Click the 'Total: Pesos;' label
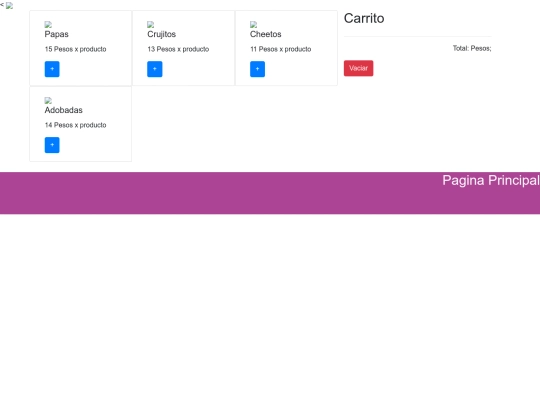Image resolution: width=540 pixels, height=405 pixels. click(472, 48)
